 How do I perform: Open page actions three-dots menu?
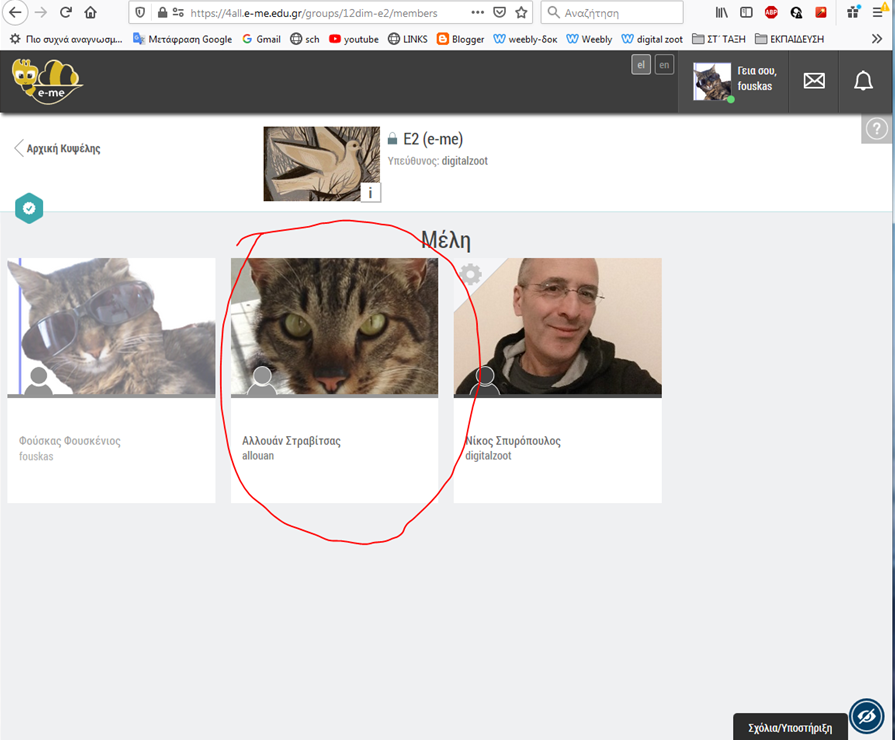pos(478,13)
